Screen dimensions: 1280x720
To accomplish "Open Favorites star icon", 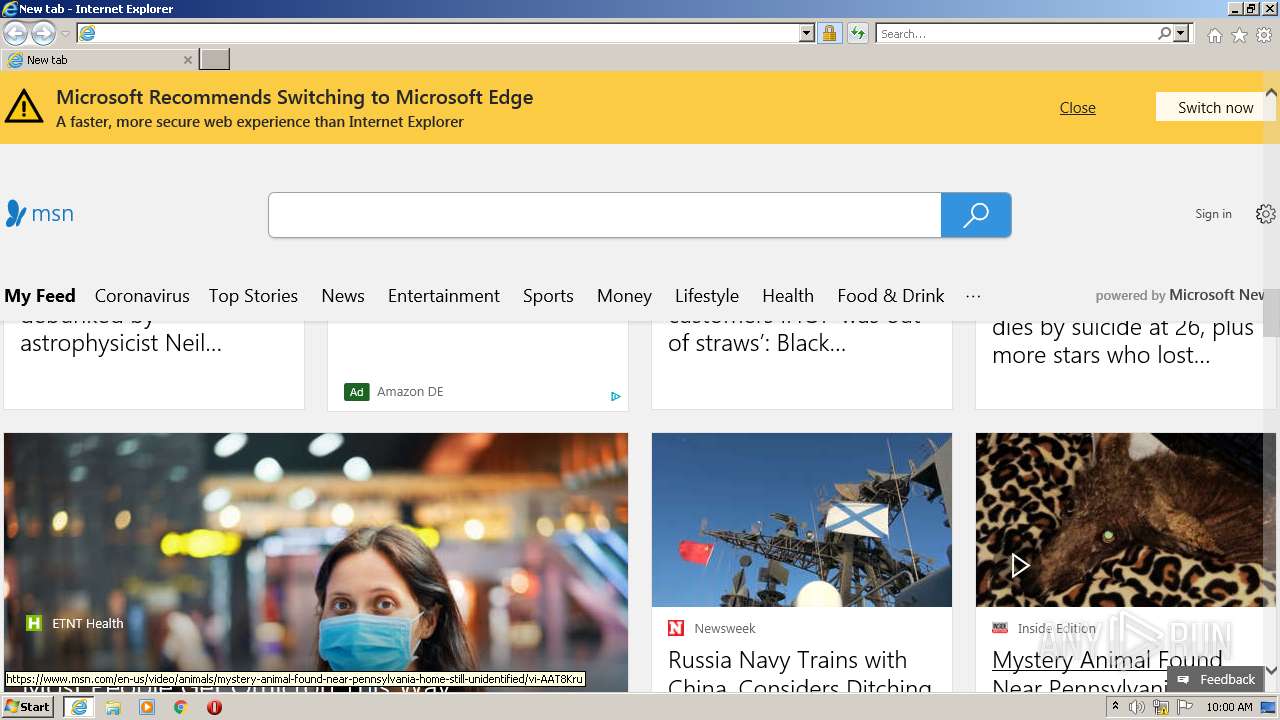I will (1239, 35).
